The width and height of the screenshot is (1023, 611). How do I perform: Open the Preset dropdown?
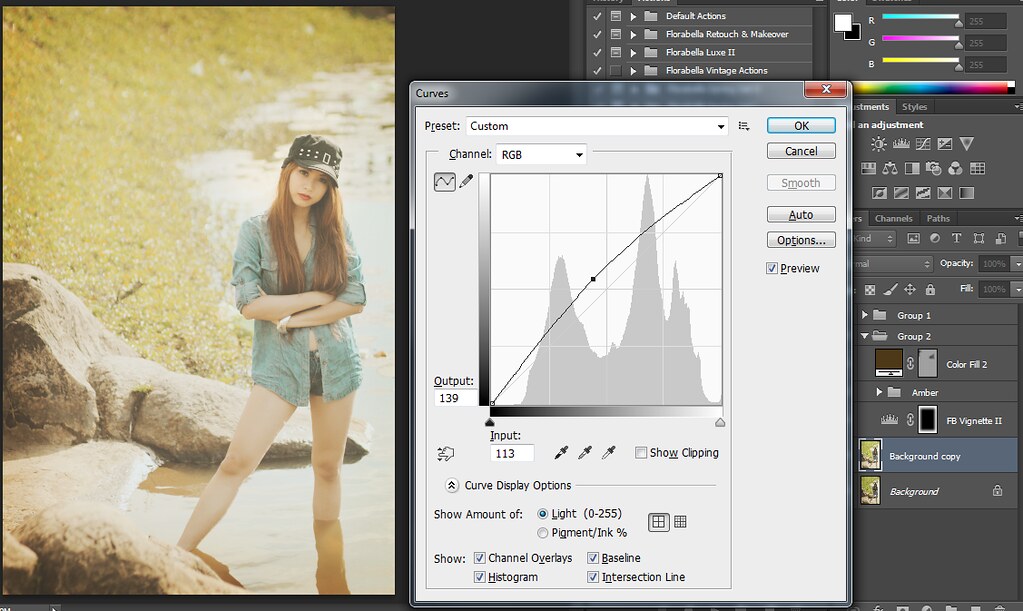(597, 126)
